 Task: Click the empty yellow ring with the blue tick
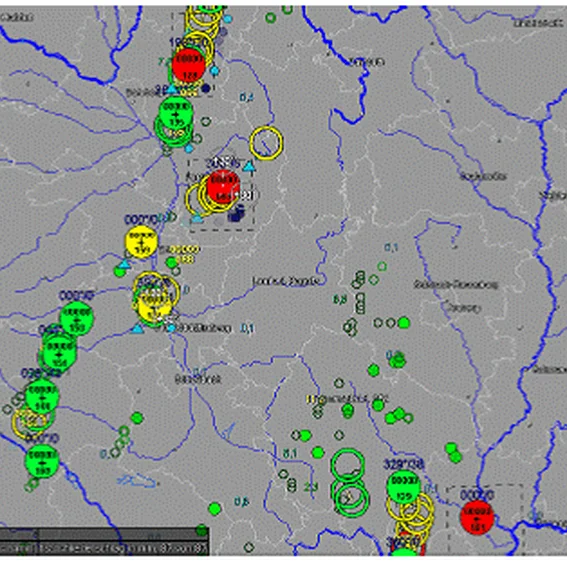[x=267, y=143]
